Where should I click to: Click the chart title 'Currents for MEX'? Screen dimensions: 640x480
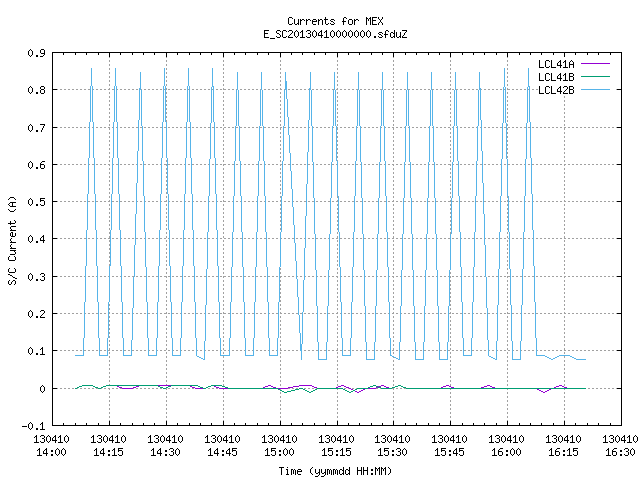click(335, 21)
